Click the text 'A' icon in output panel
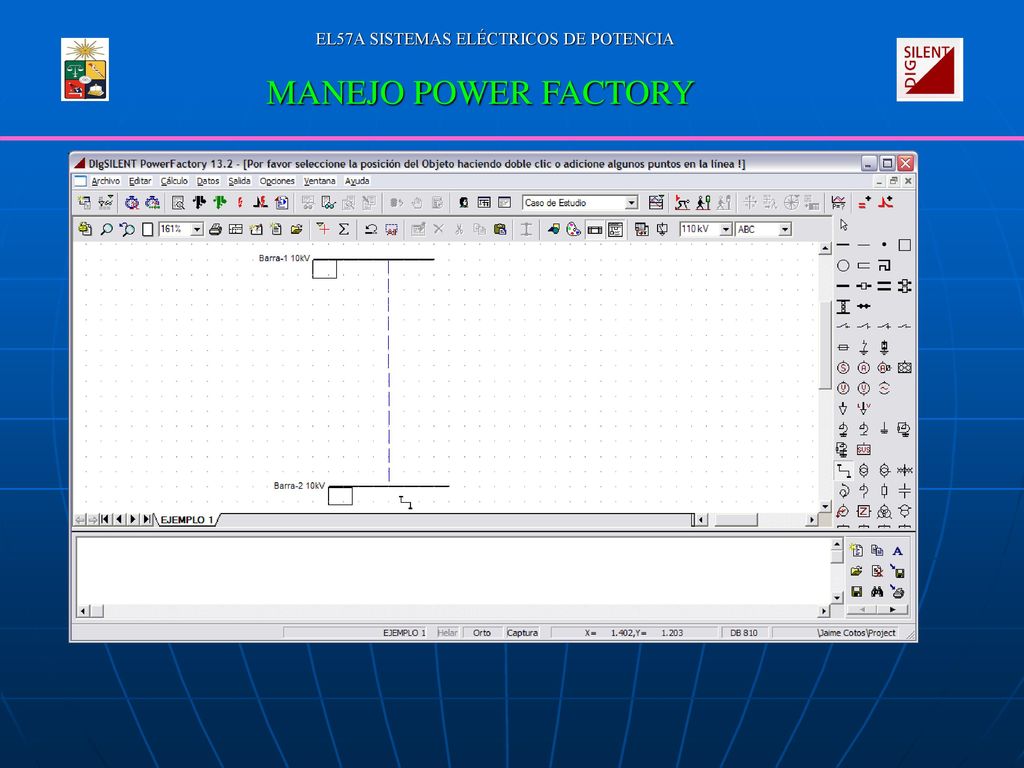The image size is (1024, 768). [898, 551]
